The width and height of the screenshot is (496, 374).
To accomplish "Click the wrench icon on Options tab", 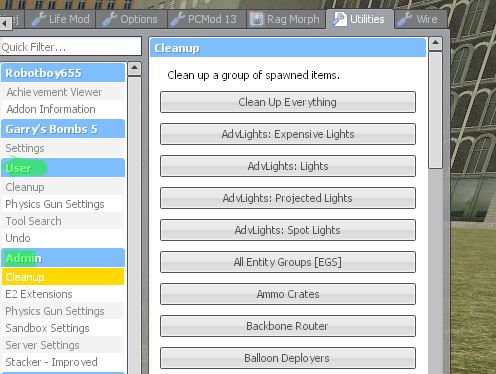I will click(x=110, y=19).
